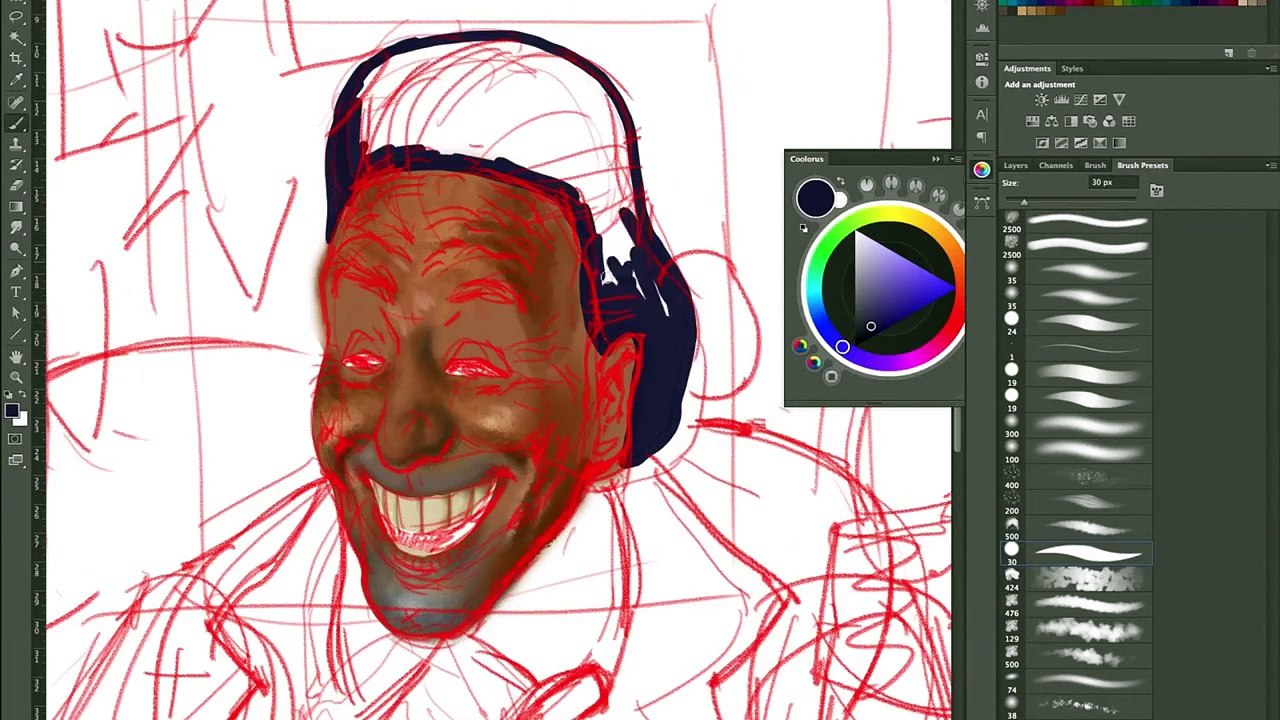Select the Healing Brush tool
The width and height of the screenshot is (1280, 720).
click(x=16, y=102)
